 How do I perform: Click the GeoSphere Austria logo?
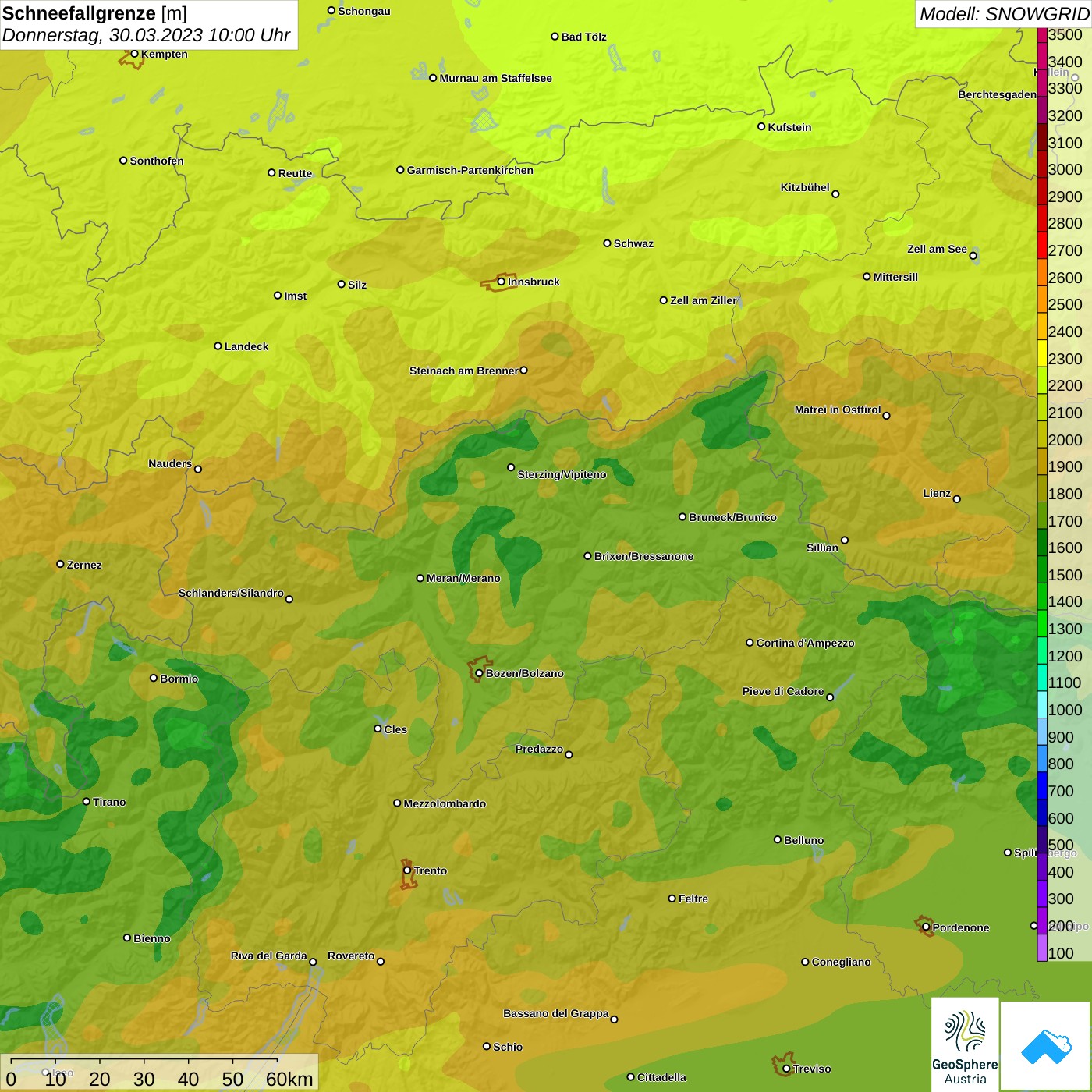[x=965, y=1044]
